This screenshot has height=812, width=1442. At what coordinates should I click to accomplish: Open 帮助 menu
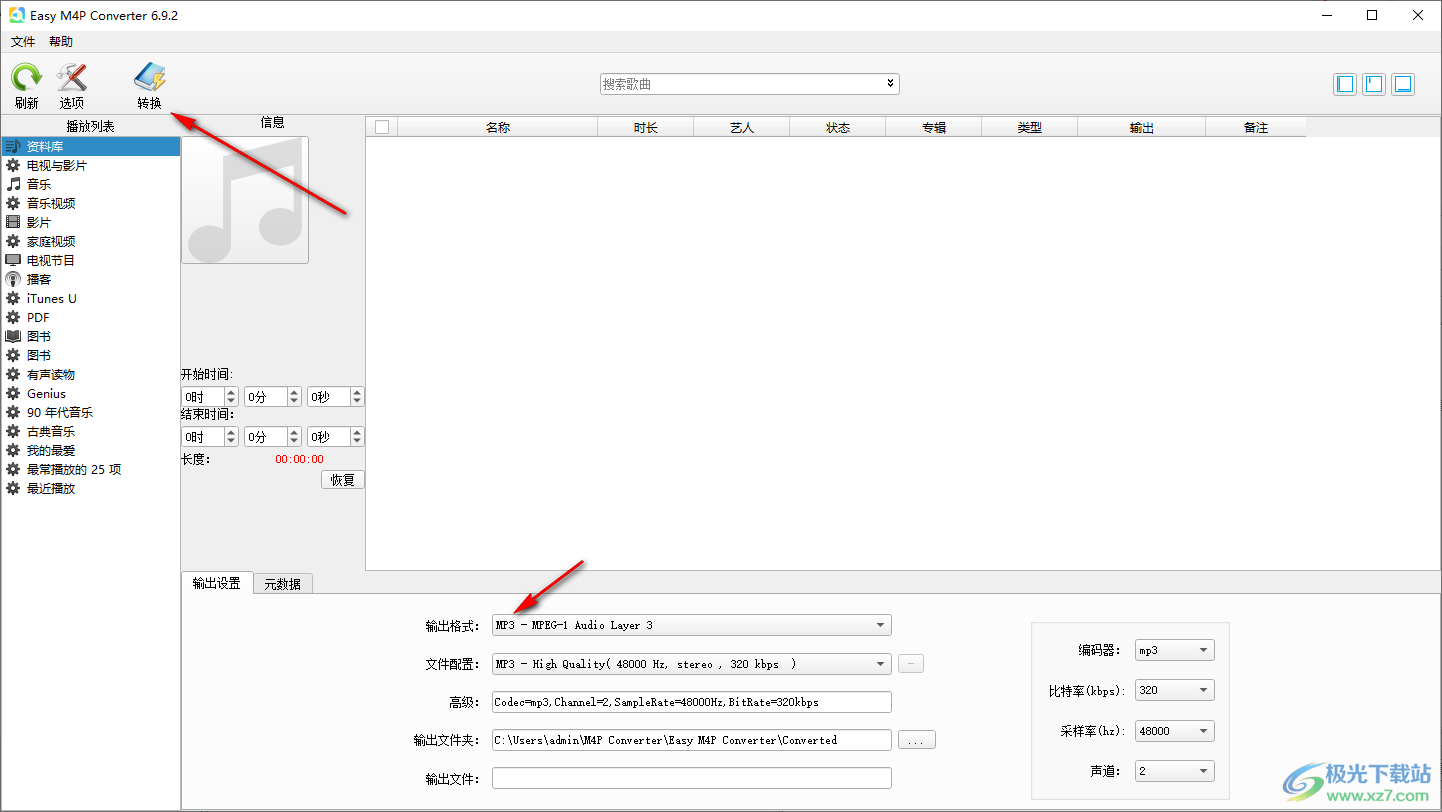click(61, 42)
